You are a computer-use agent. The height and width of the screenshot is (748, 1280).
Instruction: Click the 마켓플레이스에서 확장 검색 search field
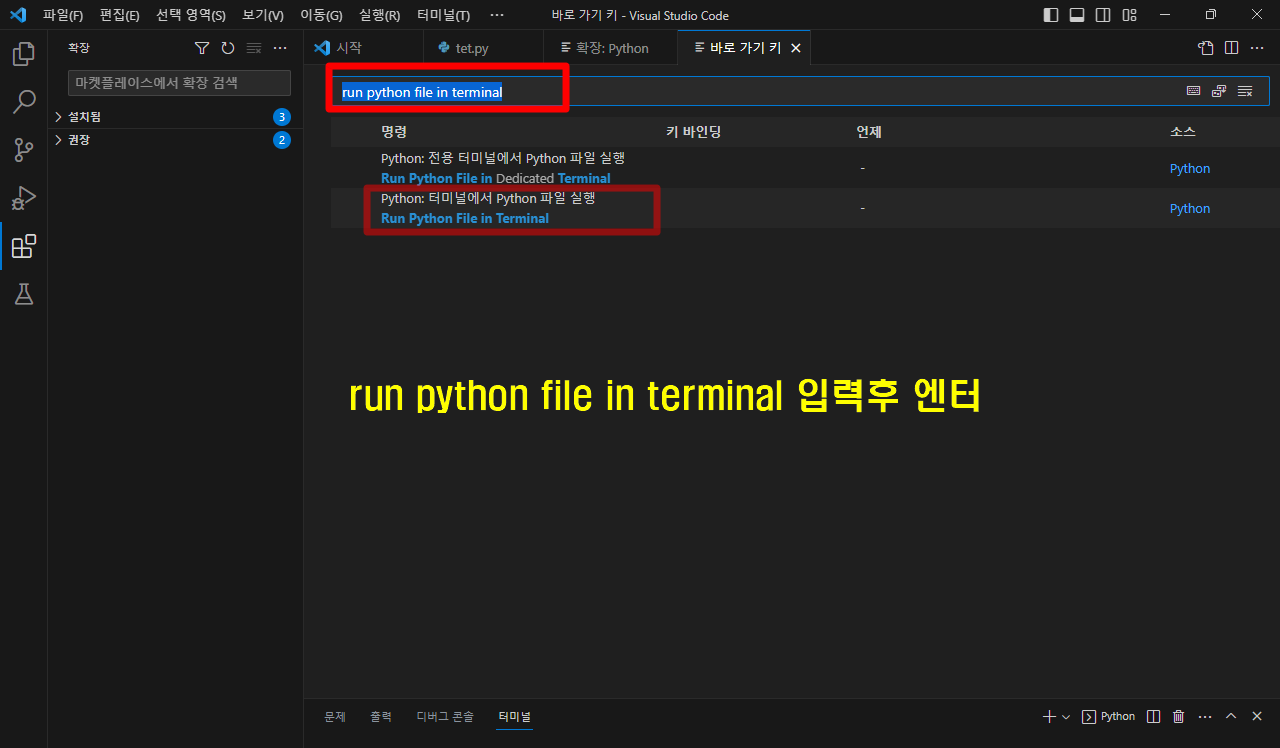coord(178,82)
